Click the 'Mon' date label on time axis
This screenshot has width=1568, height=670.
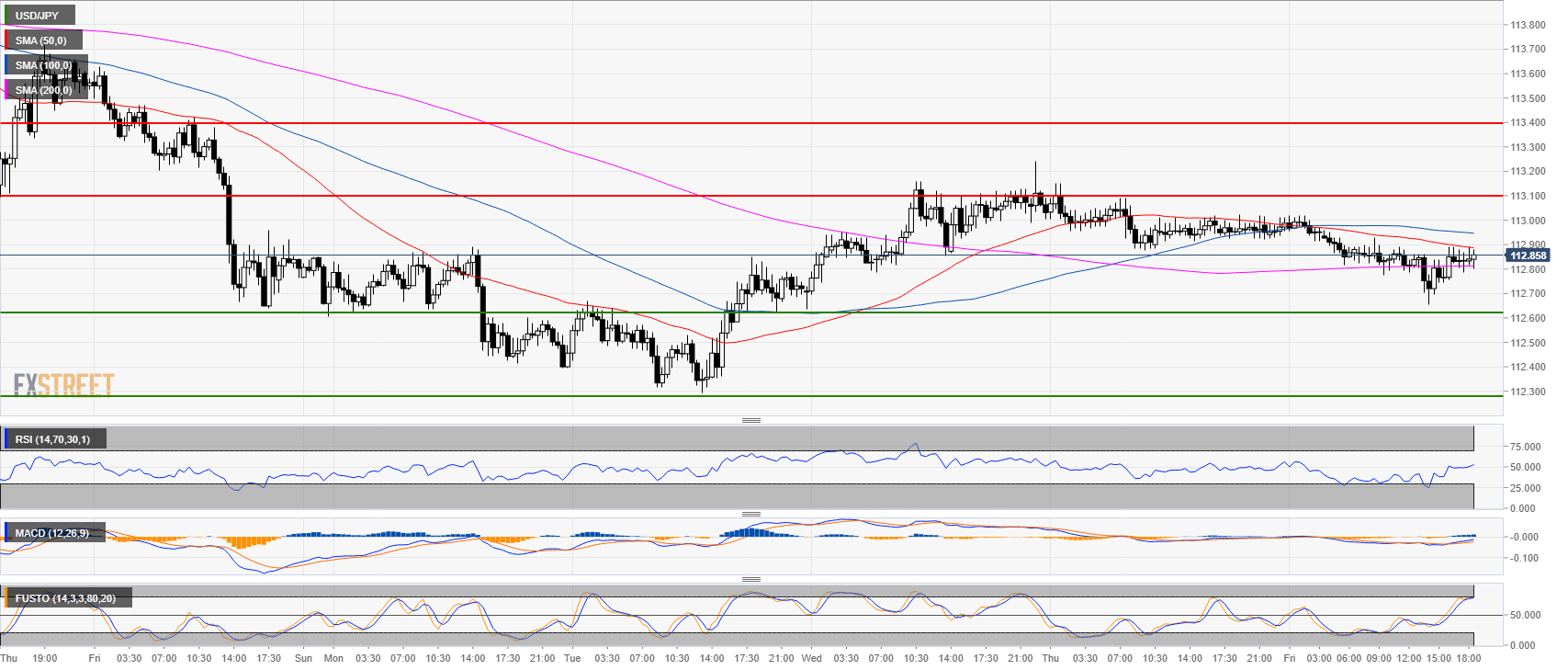[x=333, y=658]
